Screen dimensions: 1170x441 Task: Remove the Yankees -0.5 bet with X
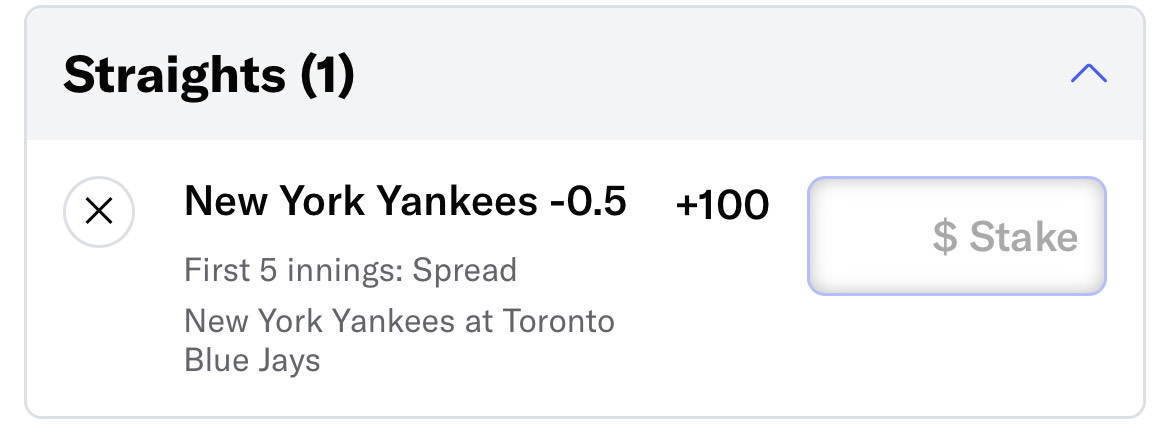[x=99, y=212]
